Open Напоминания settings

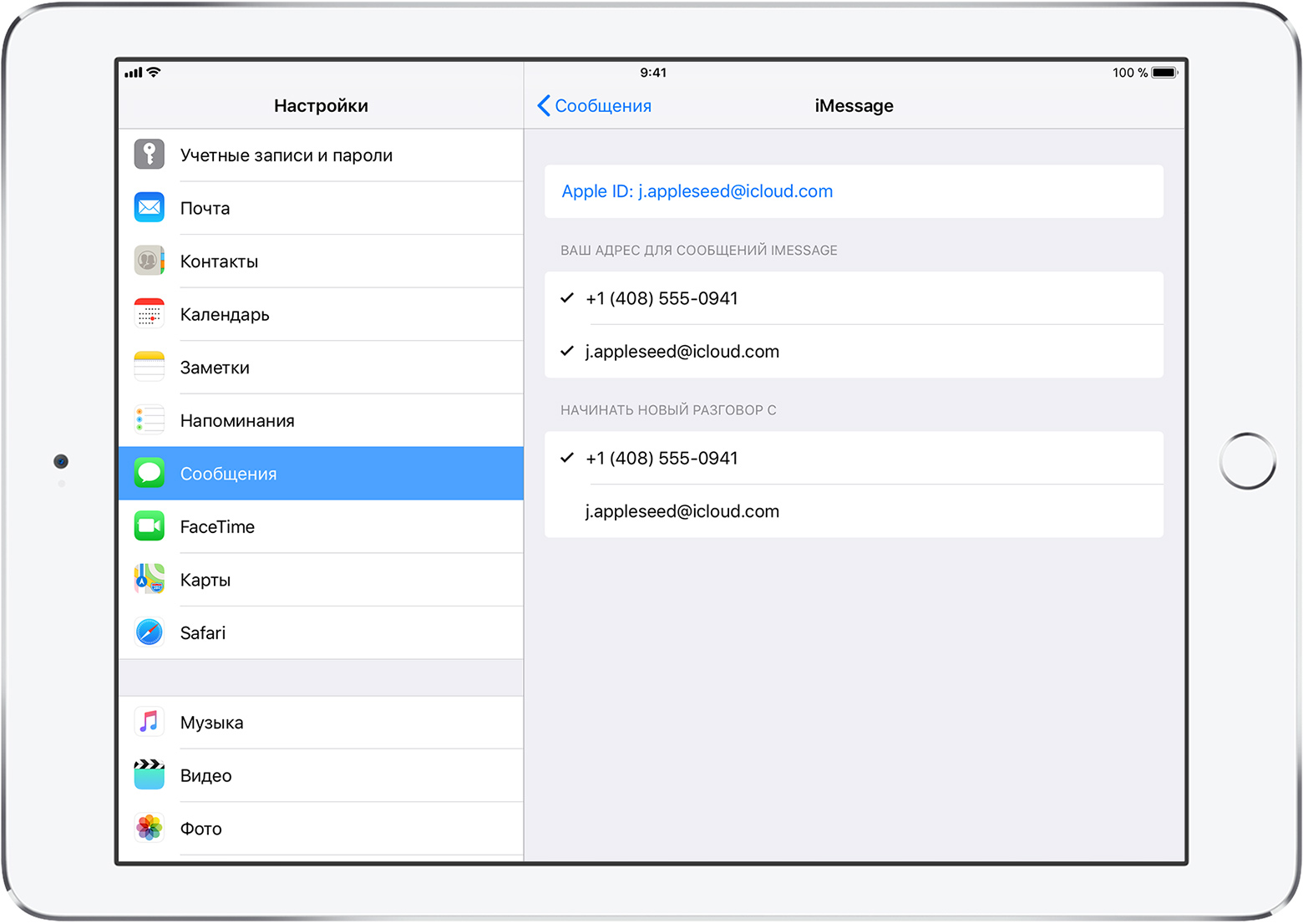coord(321,420)
